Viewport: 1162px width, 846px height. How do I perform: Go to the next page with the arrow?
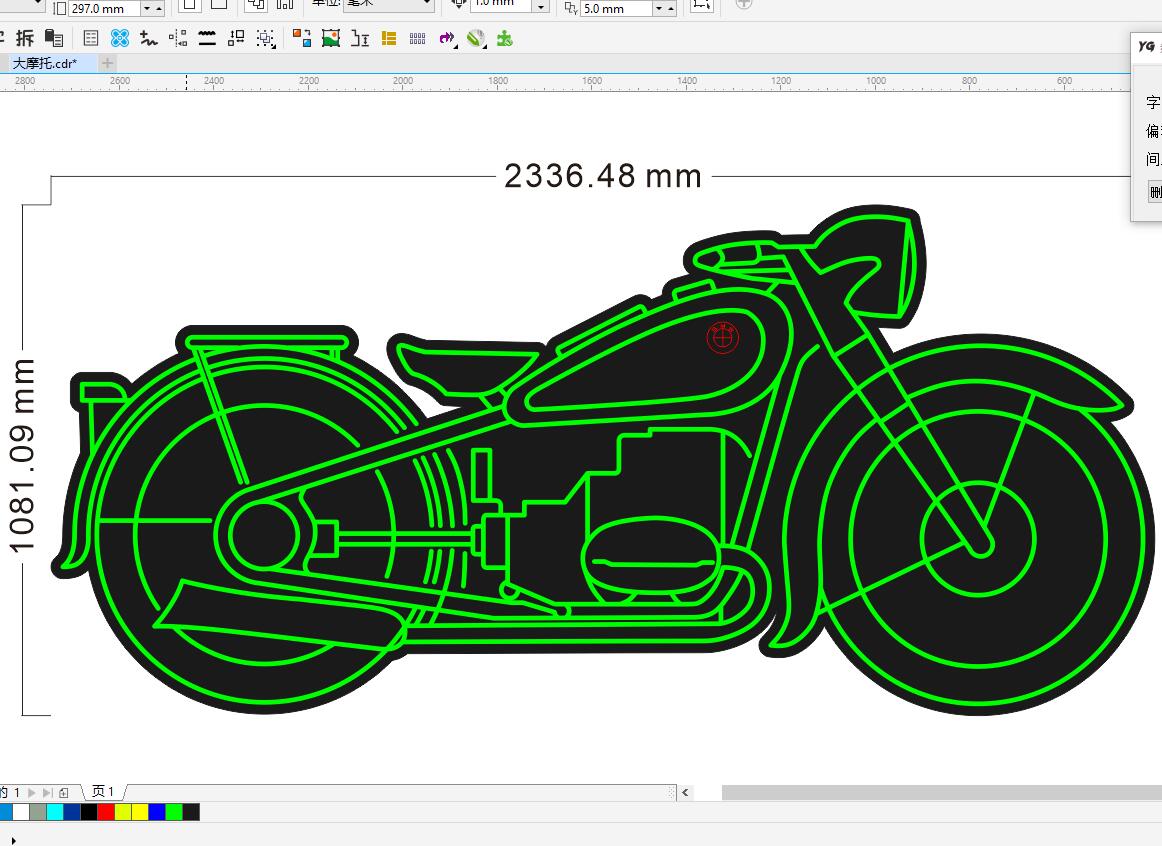32,793
